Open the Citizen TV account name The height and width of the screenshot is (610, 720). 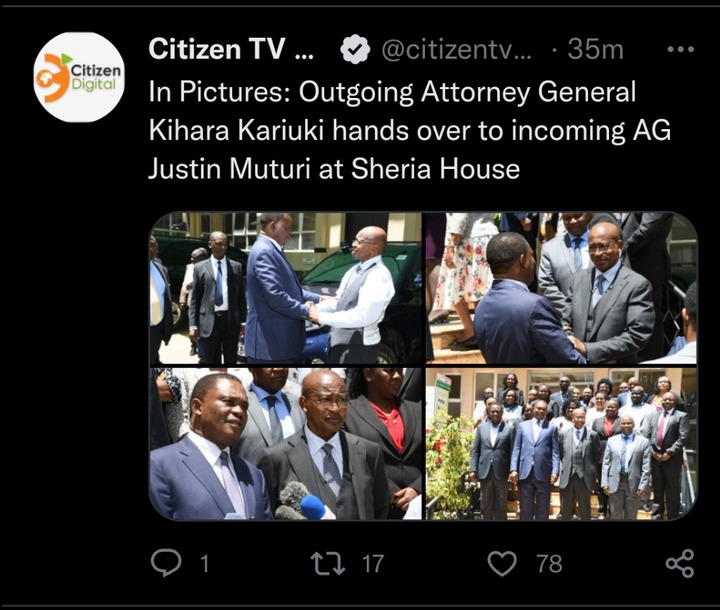pos(231,49)
